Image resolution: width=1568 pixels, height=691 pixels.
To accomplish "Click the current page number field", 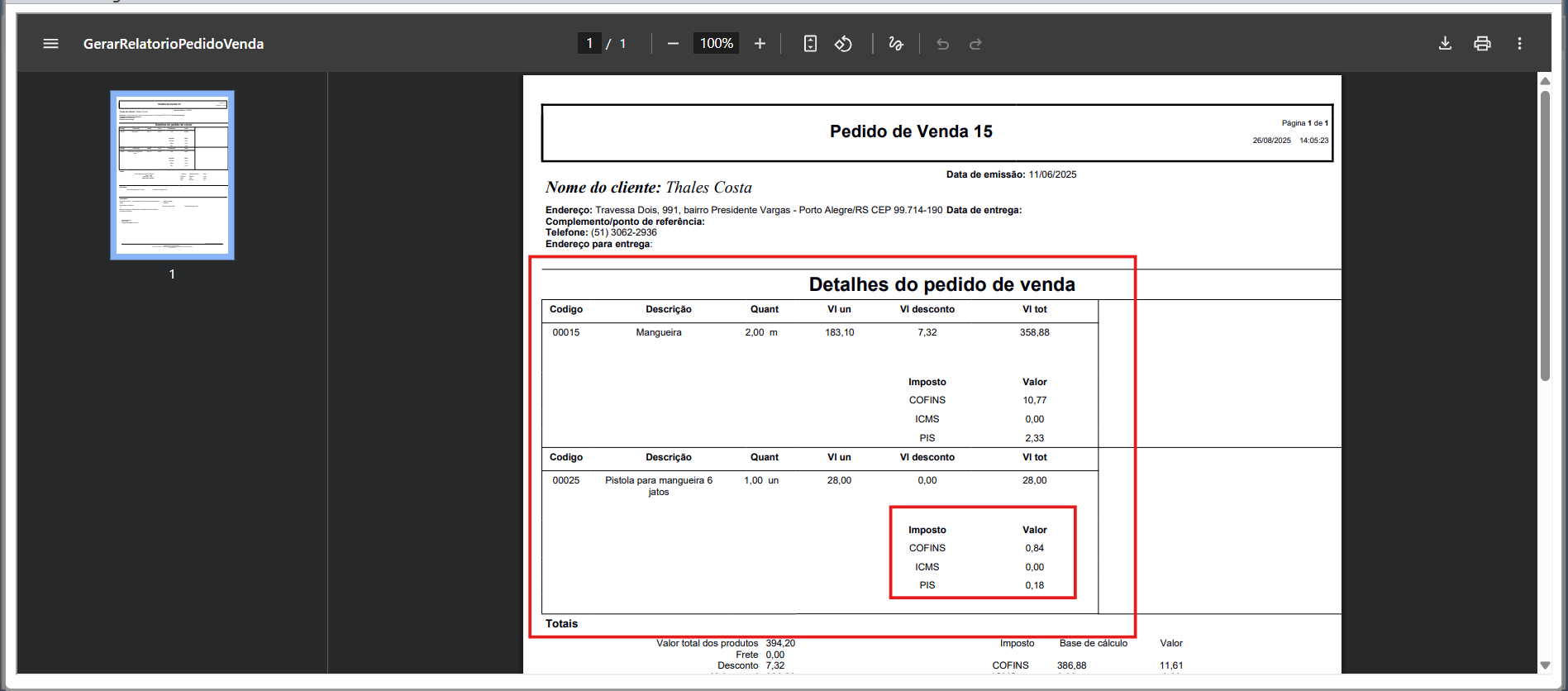I will click(x=589, y=44).
